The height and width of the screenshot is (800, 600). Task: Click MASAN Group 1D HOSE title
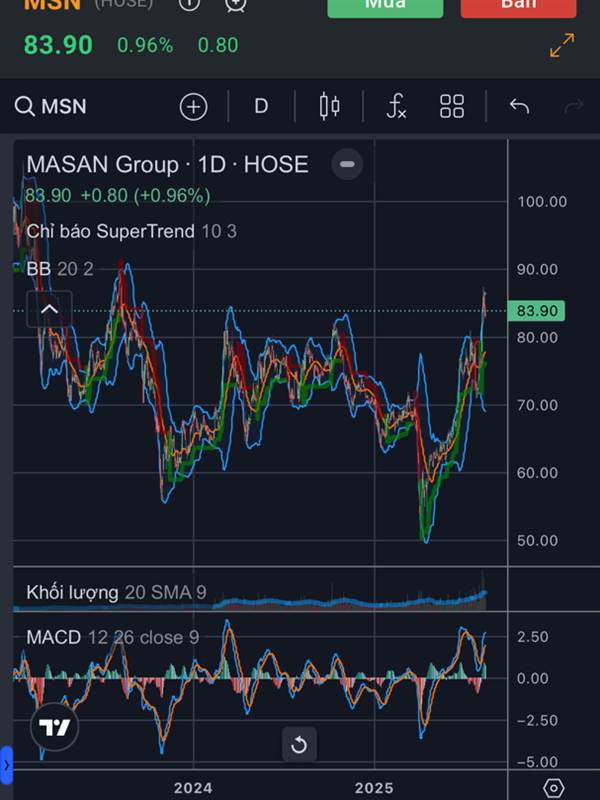point(167,164)
